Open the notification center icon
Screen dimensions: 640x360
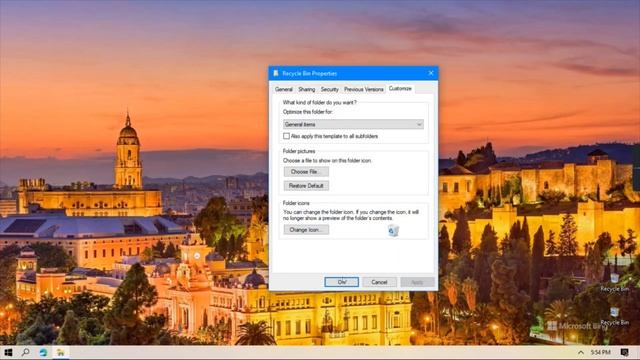point(624,352)
